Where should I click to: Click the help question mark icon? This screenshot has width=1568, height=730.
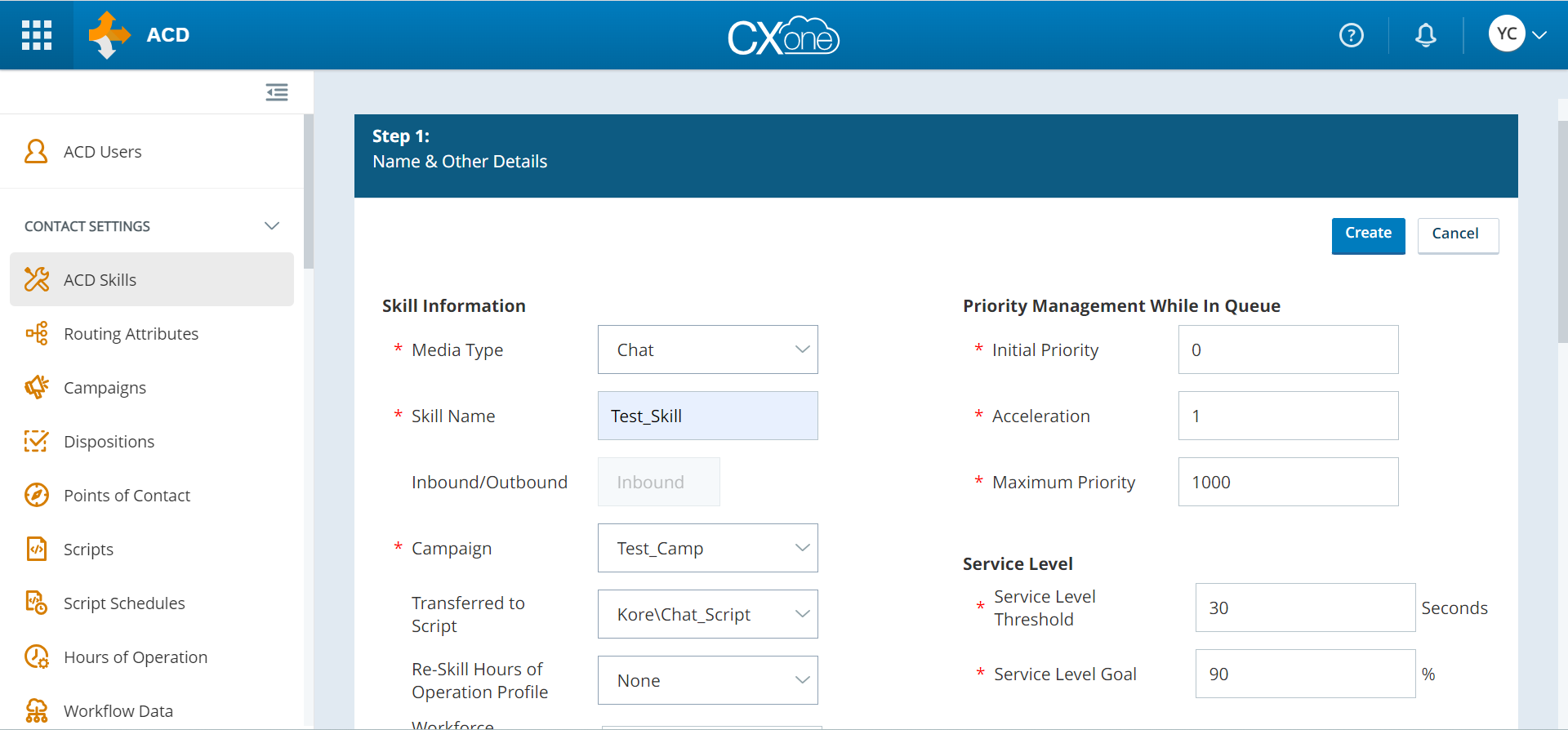pos(1351,35)
